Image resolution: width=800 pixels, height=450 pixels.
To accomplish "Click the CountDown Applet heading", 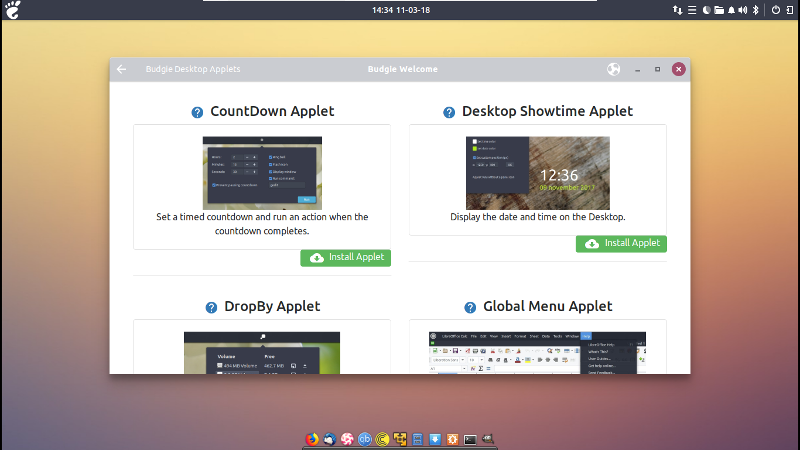I will click(272, 111).
